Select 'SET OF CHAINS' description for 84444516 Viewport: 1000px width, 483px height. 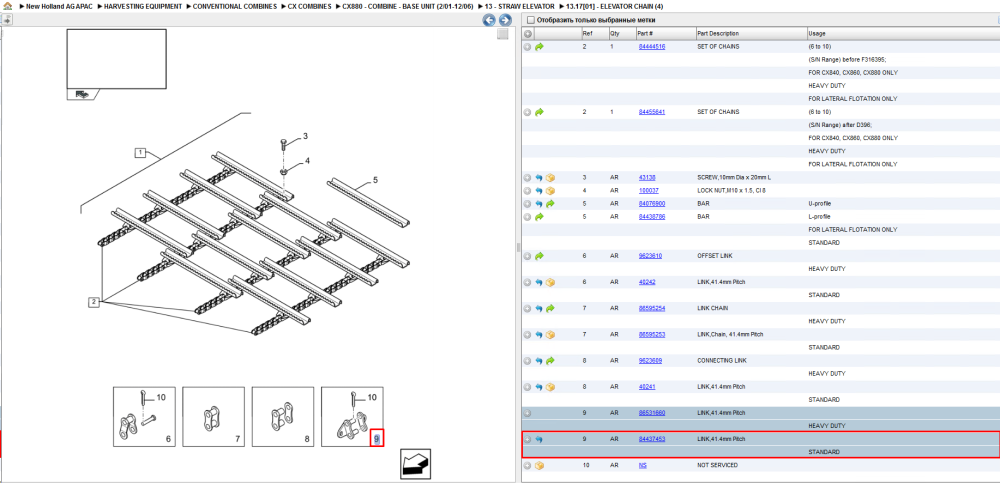tap(718, 47)
